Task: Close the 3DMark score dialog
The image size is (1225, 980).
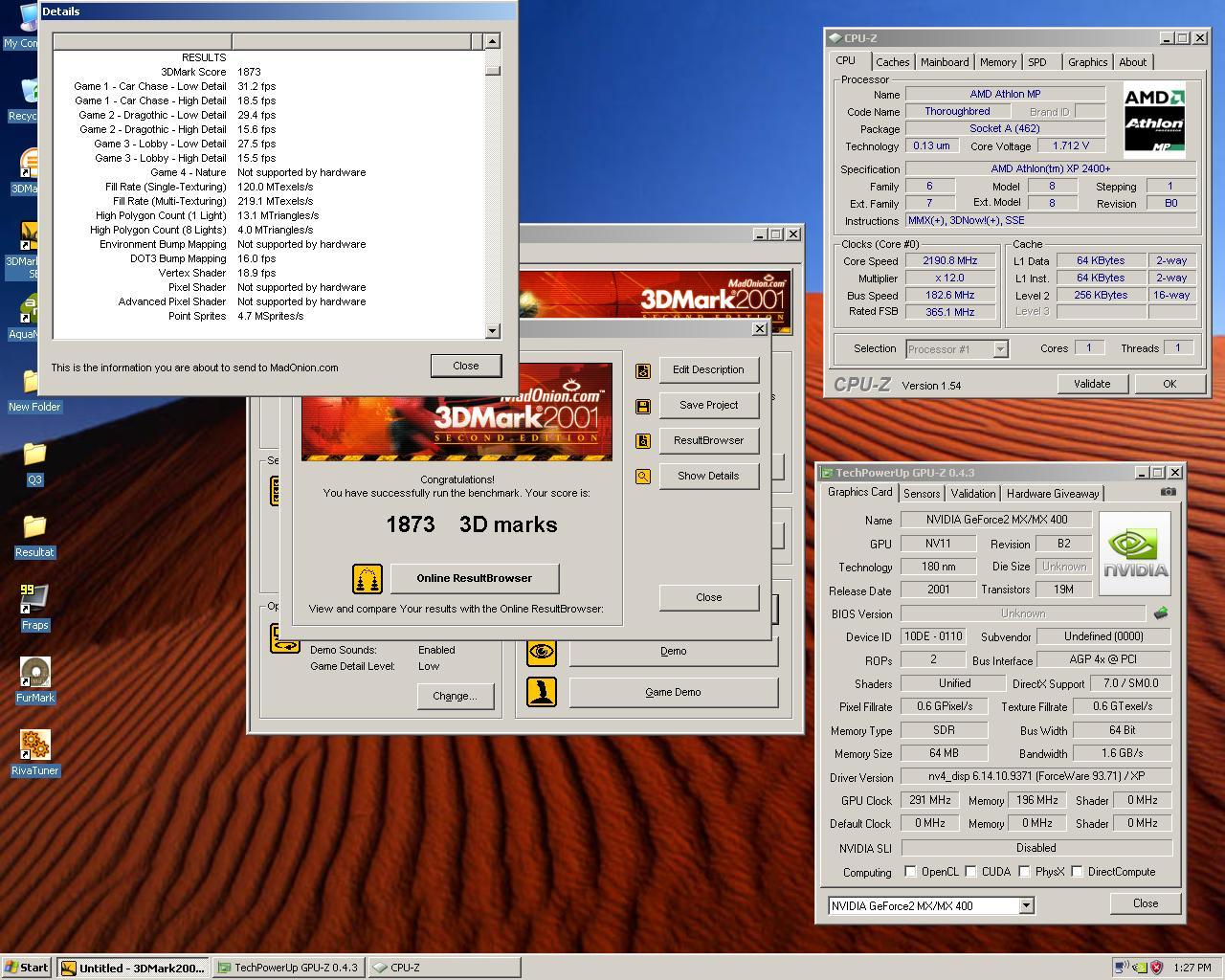Action: [708, 597]
